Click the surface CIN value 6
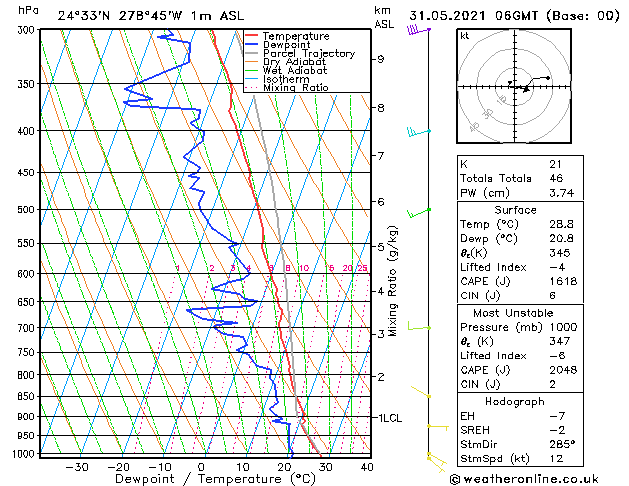The height and width of the screenshot is (486, 629). click(552, 296)
